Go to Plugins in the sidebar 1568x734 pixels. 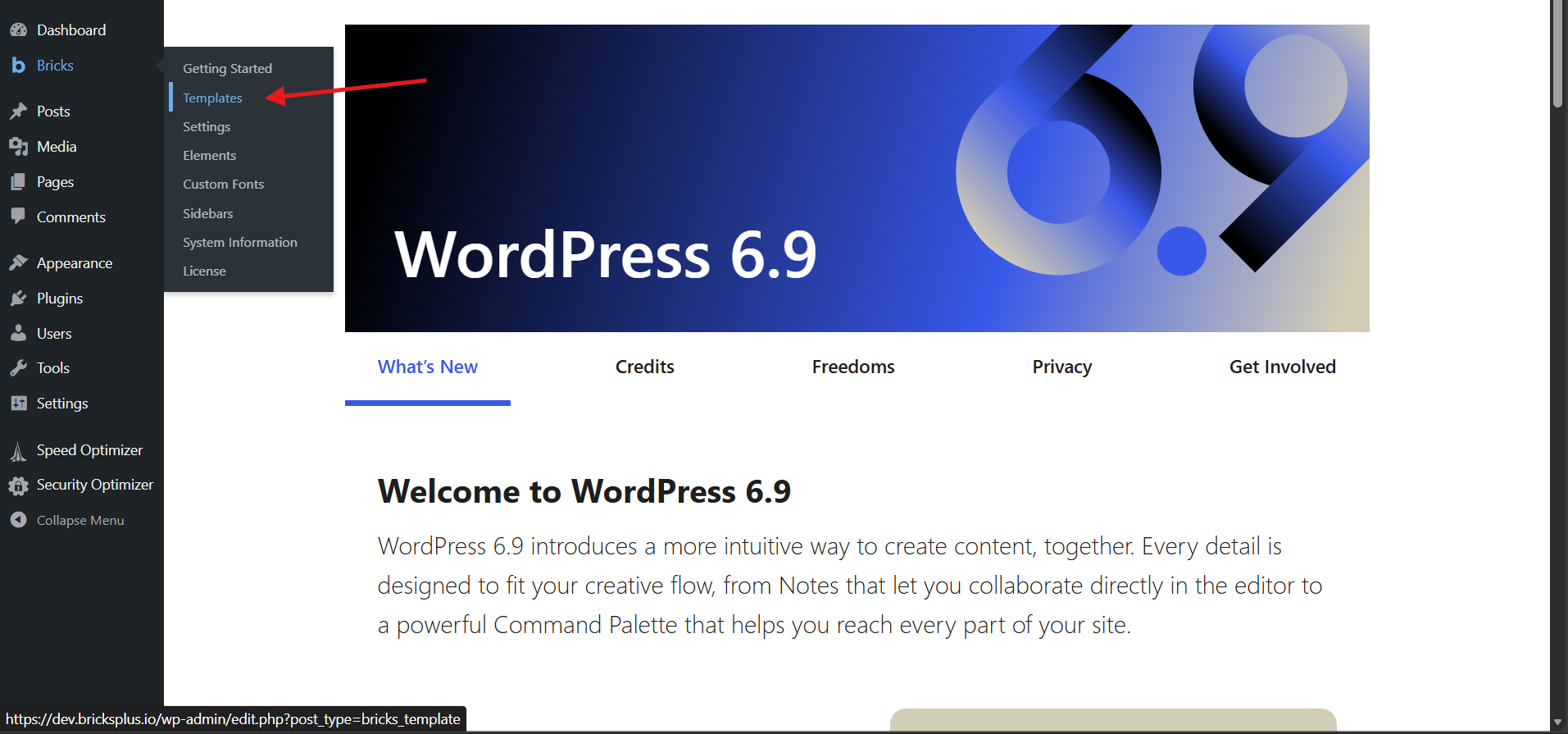point(60,299)
